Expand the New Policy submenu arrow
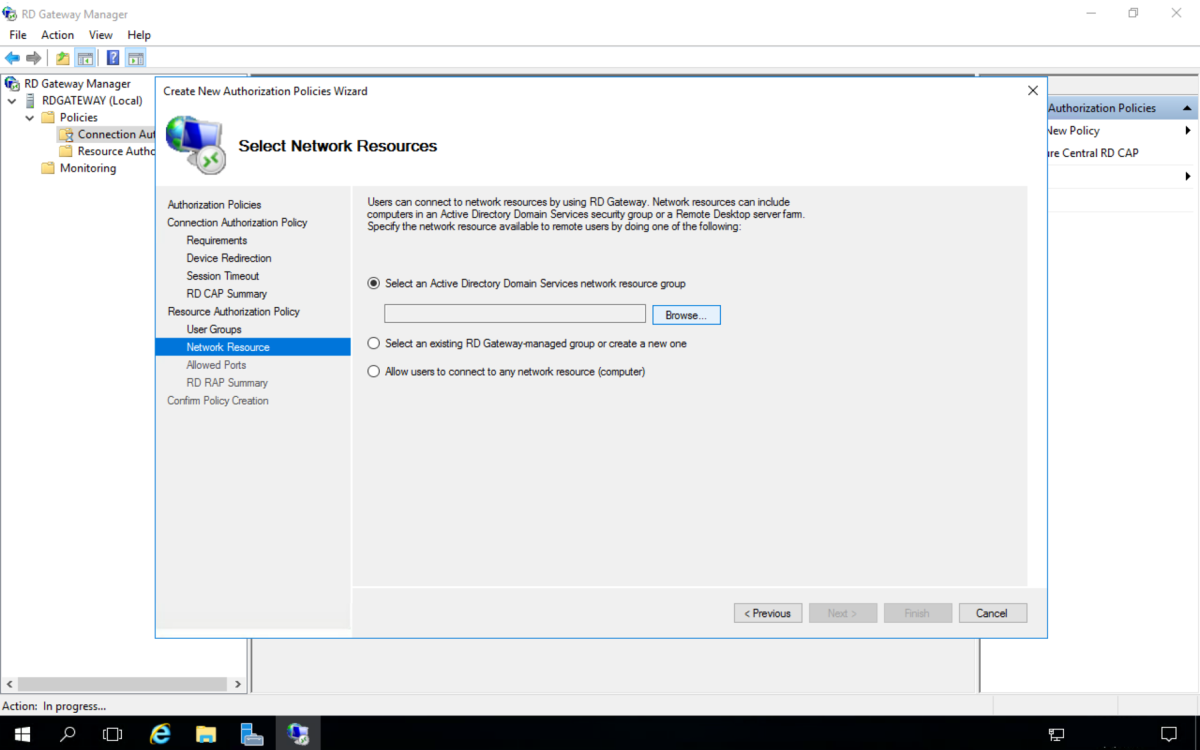 pyautogui.click(x=1188, y=130)
